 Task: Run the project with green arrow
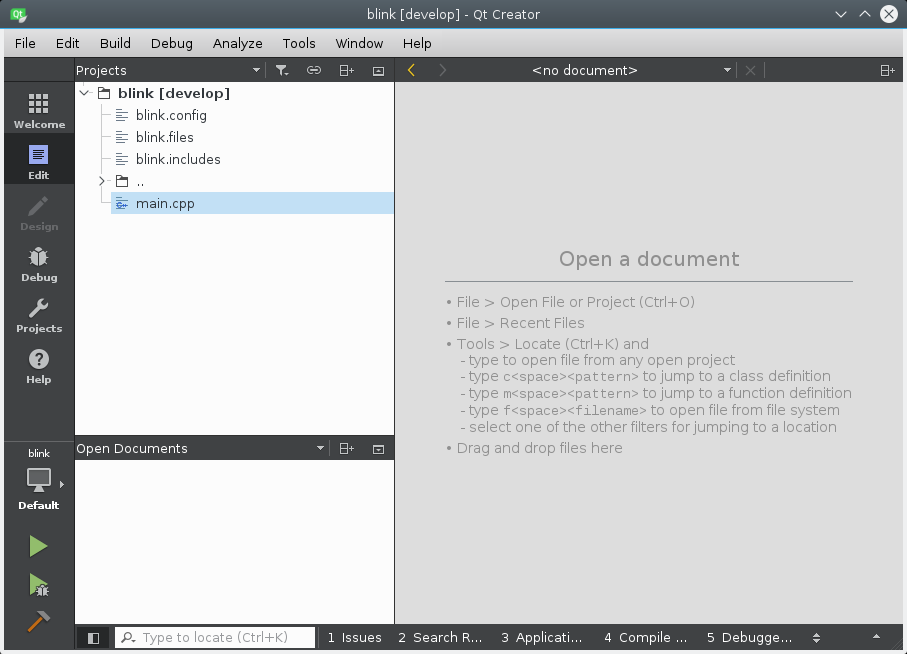pos(38,546)
